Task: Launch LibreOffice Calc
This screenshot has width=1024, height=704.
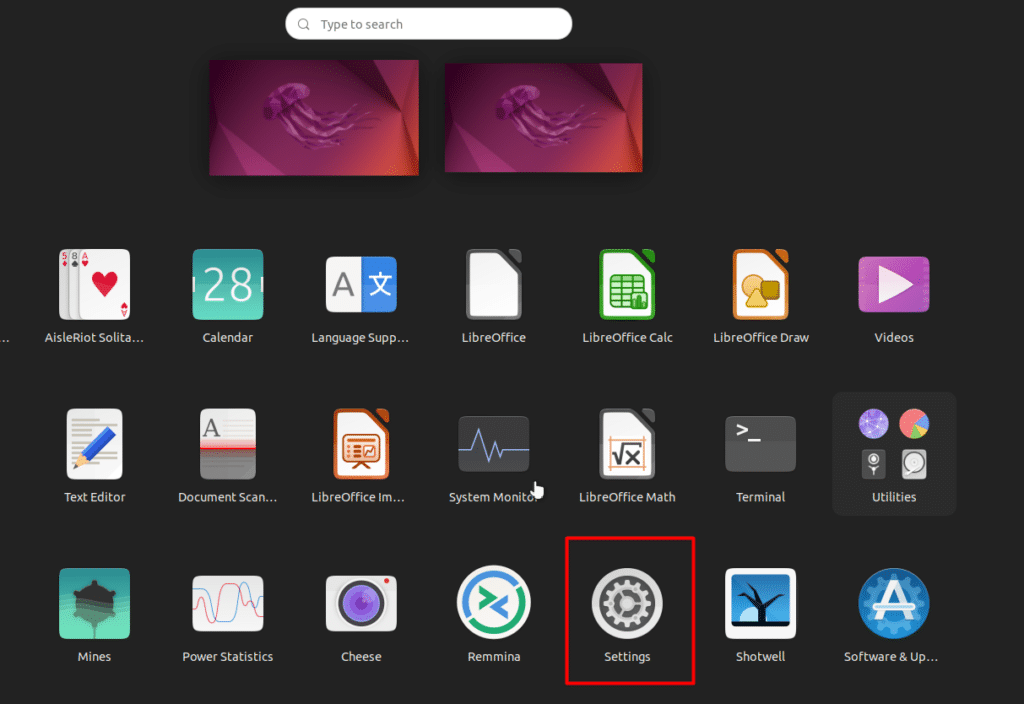Action: 627,284
